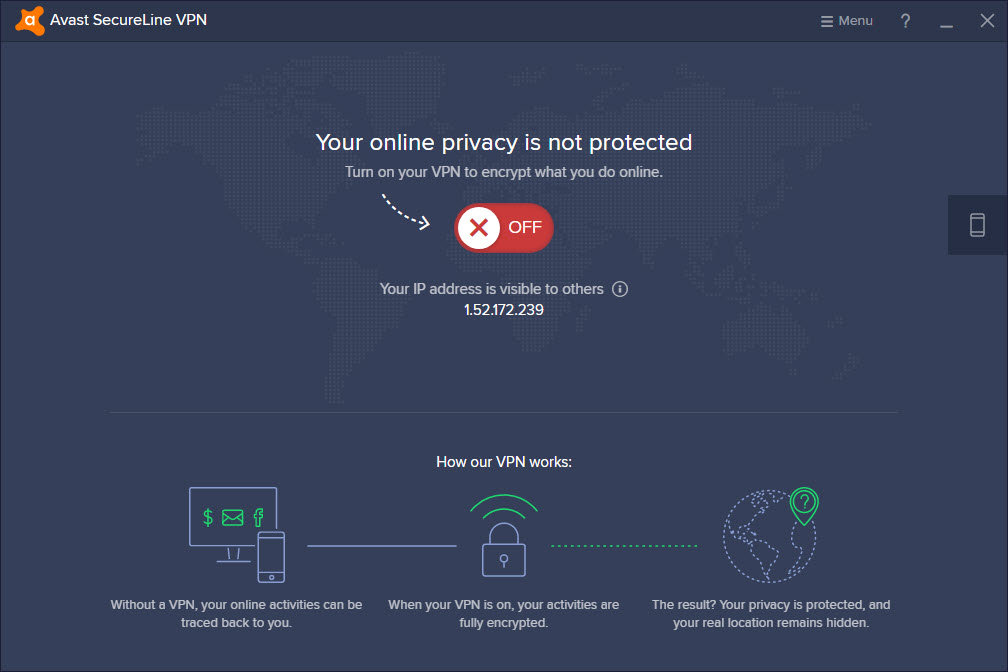Image resolution: width=1008 pixels, height=672 pixels.
Task: Click the red X knob on VPN switch
Action: click(x=479, y=228)
